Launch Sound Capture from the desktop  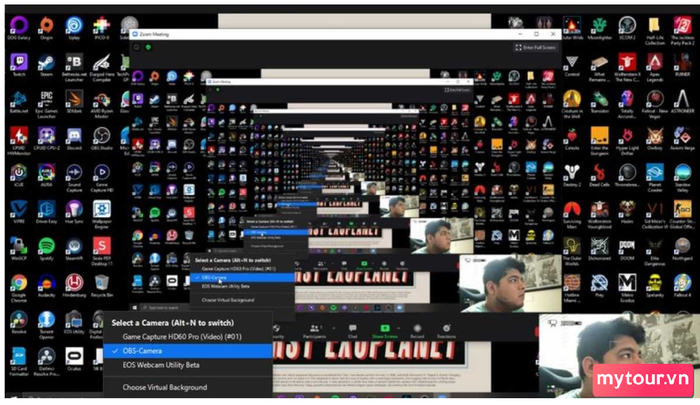click(x=74, y=178)
